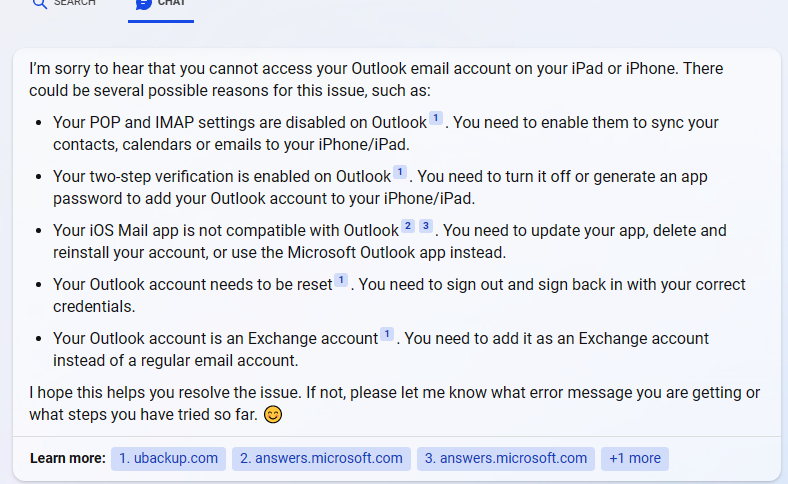This screenshot has width=788, height=484.
Task: Open the '3. answers.microsoft.com' source link
Action: [x=505, y=459]
